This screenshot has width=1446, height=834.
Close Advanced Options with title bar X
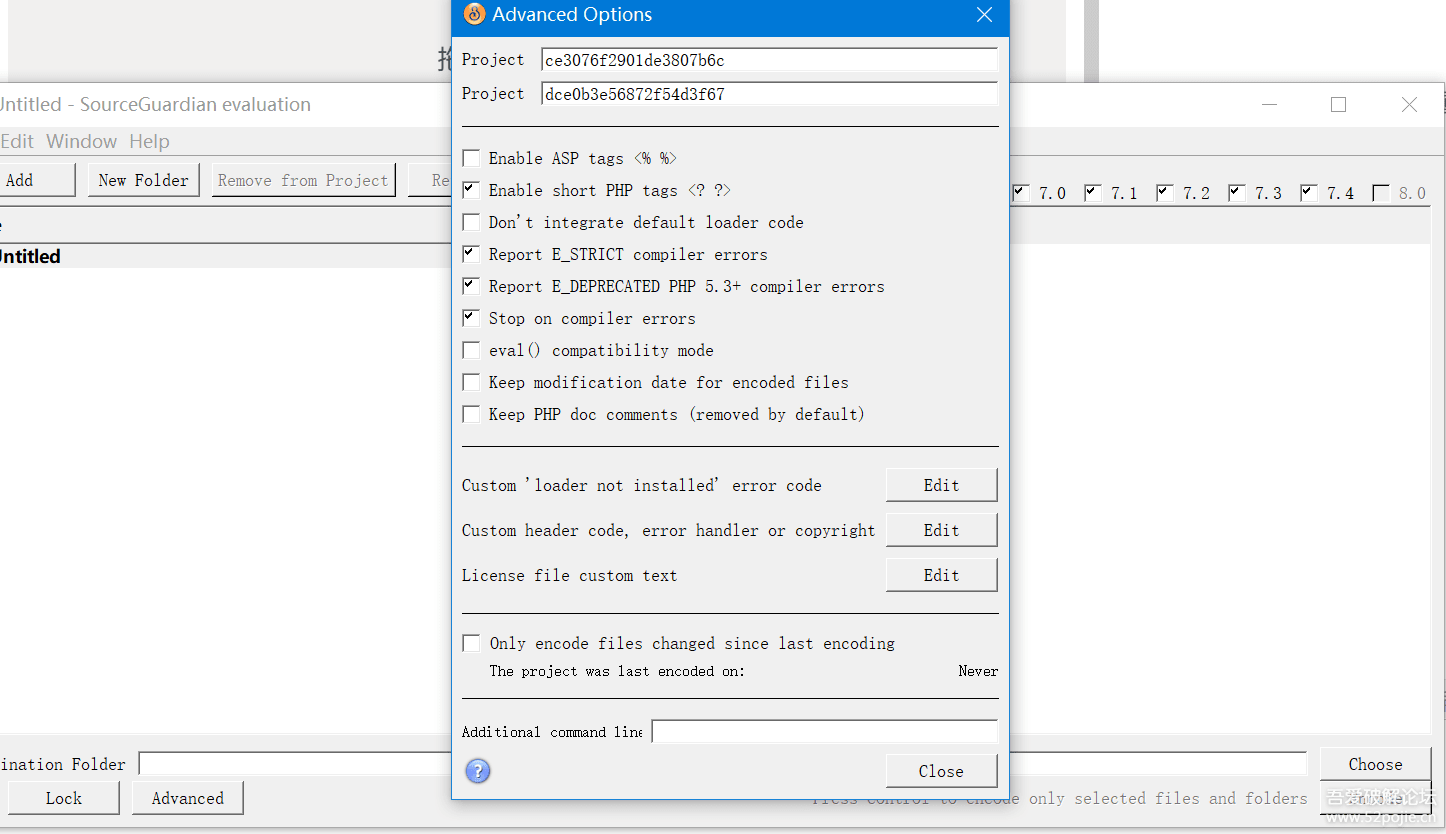(x=984, y=15)
